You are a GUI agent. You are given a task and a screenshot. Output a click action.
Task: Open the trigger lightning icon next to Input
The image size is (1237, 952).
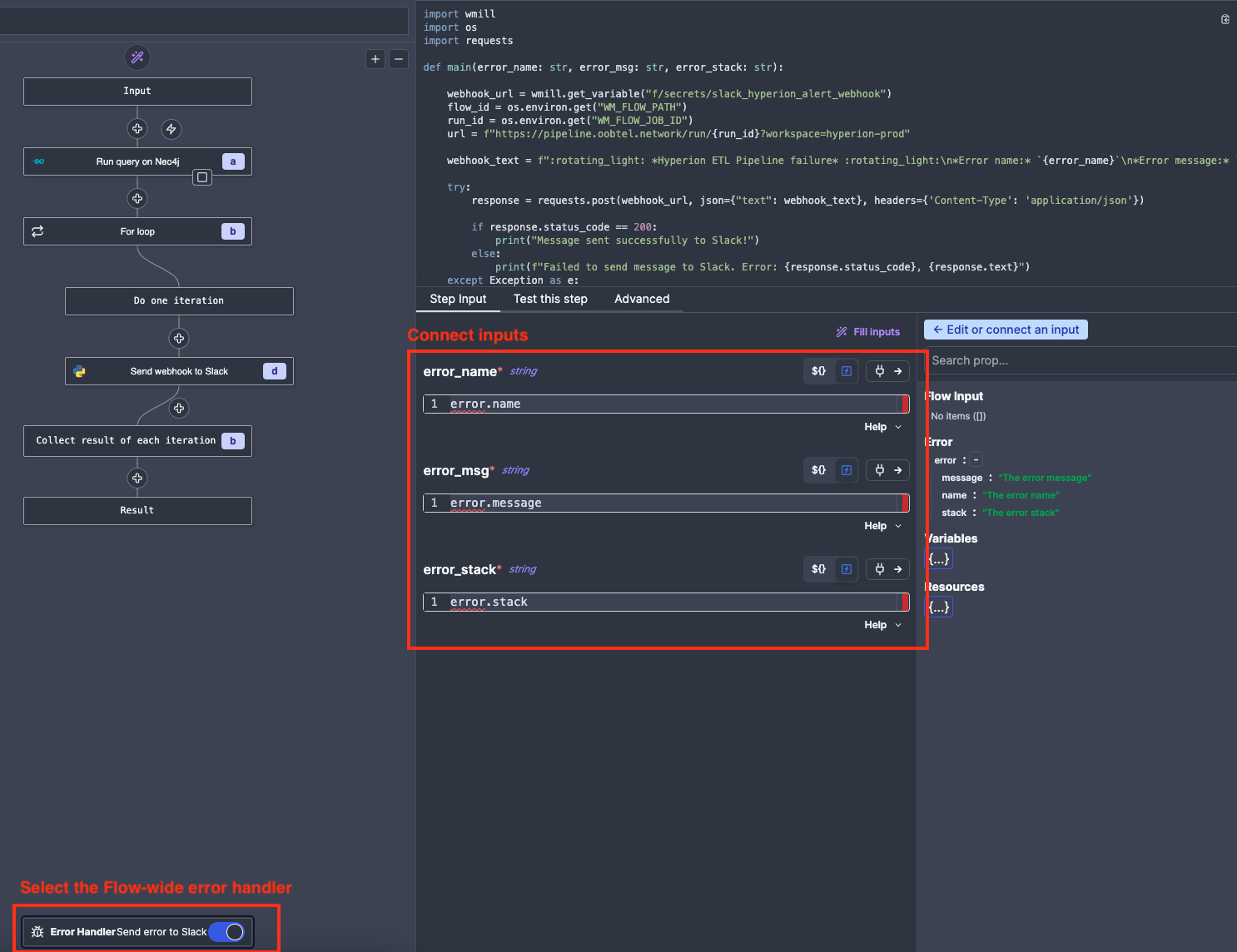pos(171,129)
